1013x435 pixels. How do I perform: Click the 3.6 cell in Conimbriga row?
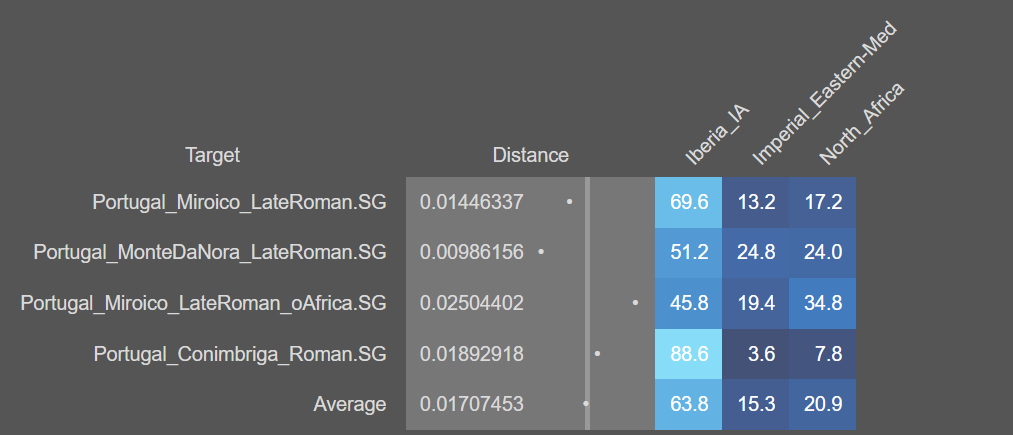pos(756,354)
